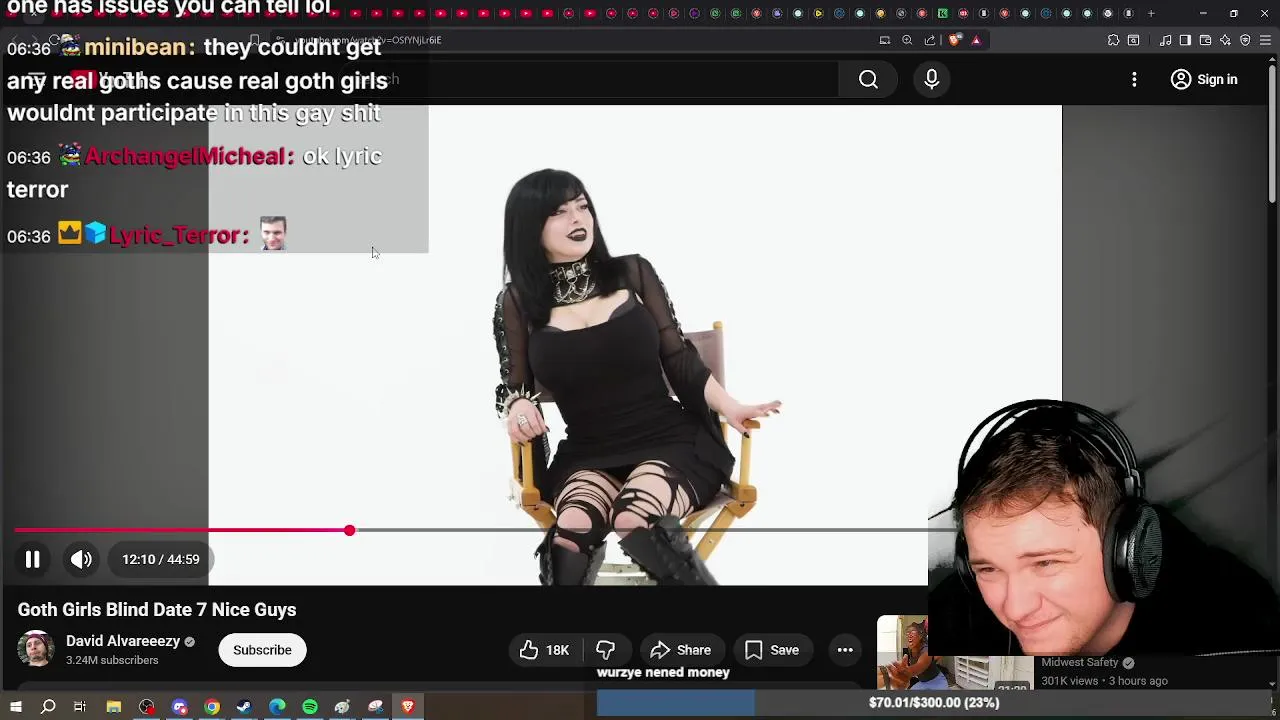Open Brave Rewards triangle icon
1280x720 pixels.
[976, 40]
